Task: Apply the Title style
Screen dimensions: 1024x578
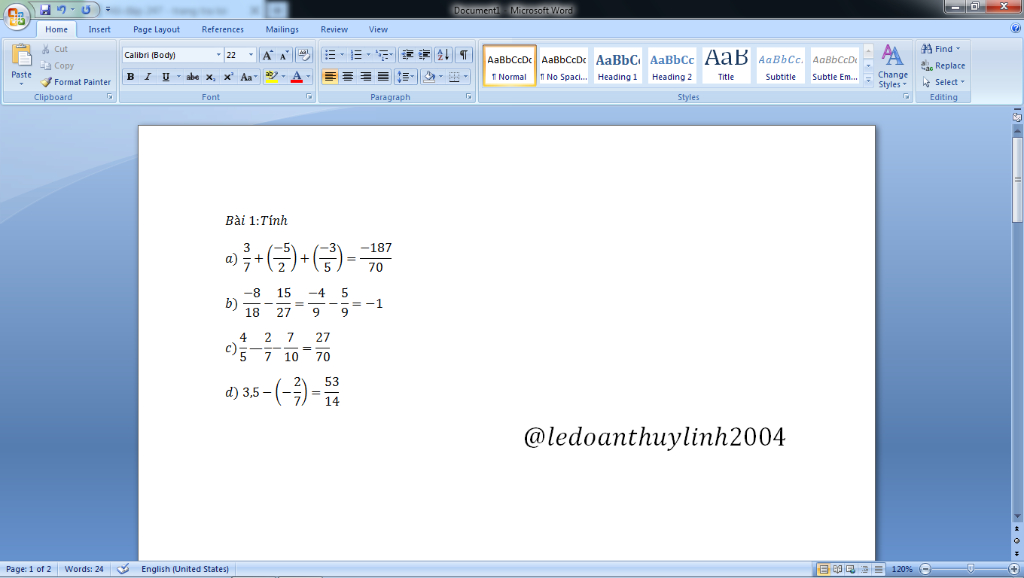Action: coord(726,65)
